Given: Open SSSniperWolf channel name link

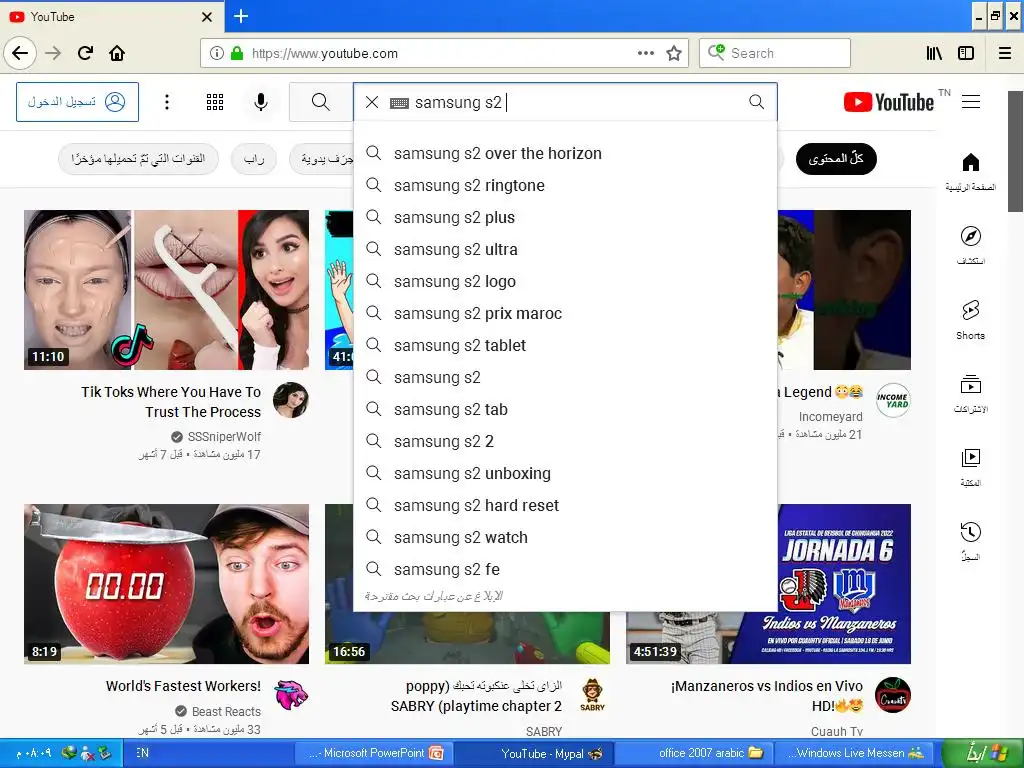Looking at the screenshot, I should (x=224, y=436).
